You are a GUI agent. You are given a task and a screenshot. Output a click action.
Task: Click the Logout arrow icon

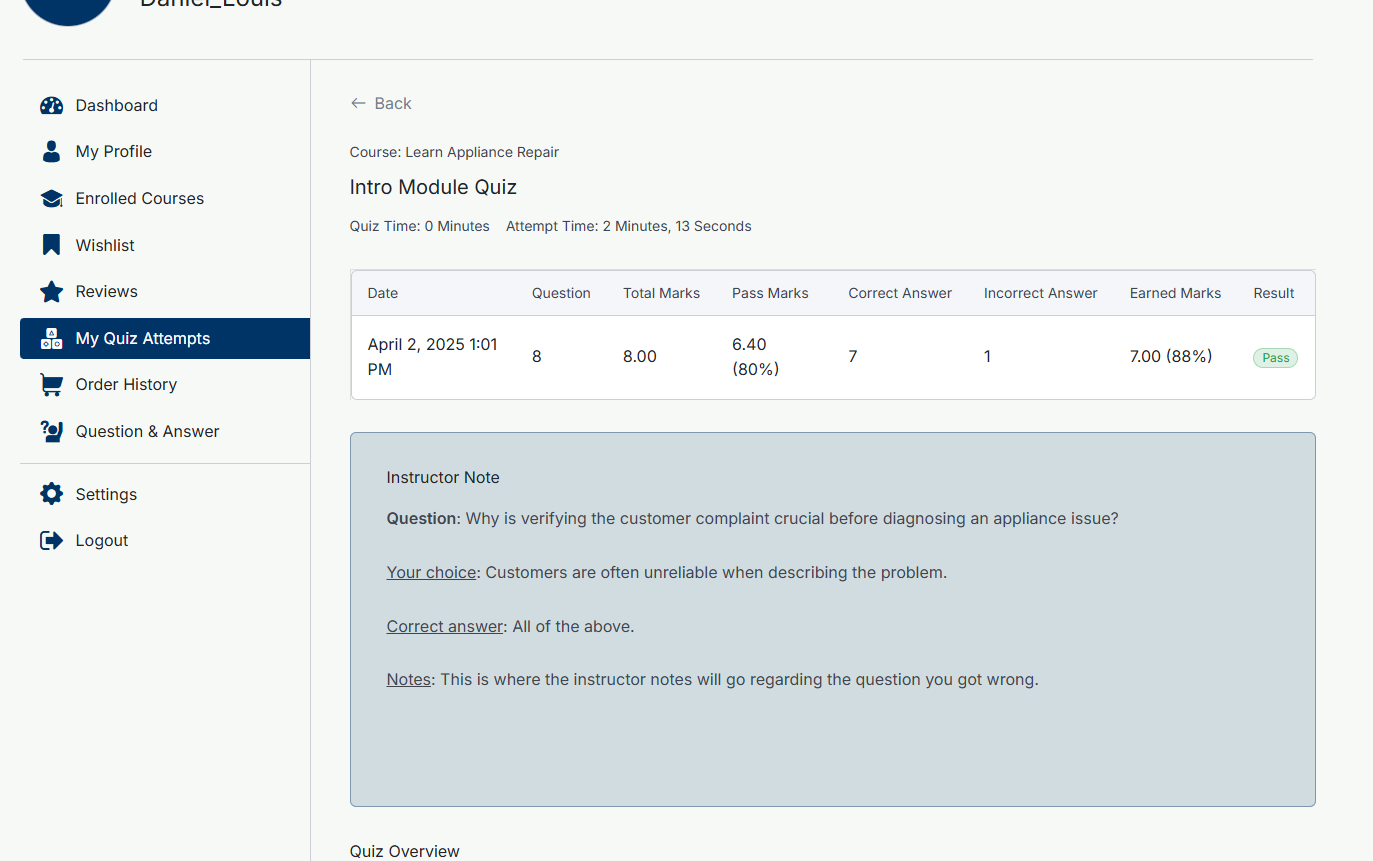pos(51,541)
